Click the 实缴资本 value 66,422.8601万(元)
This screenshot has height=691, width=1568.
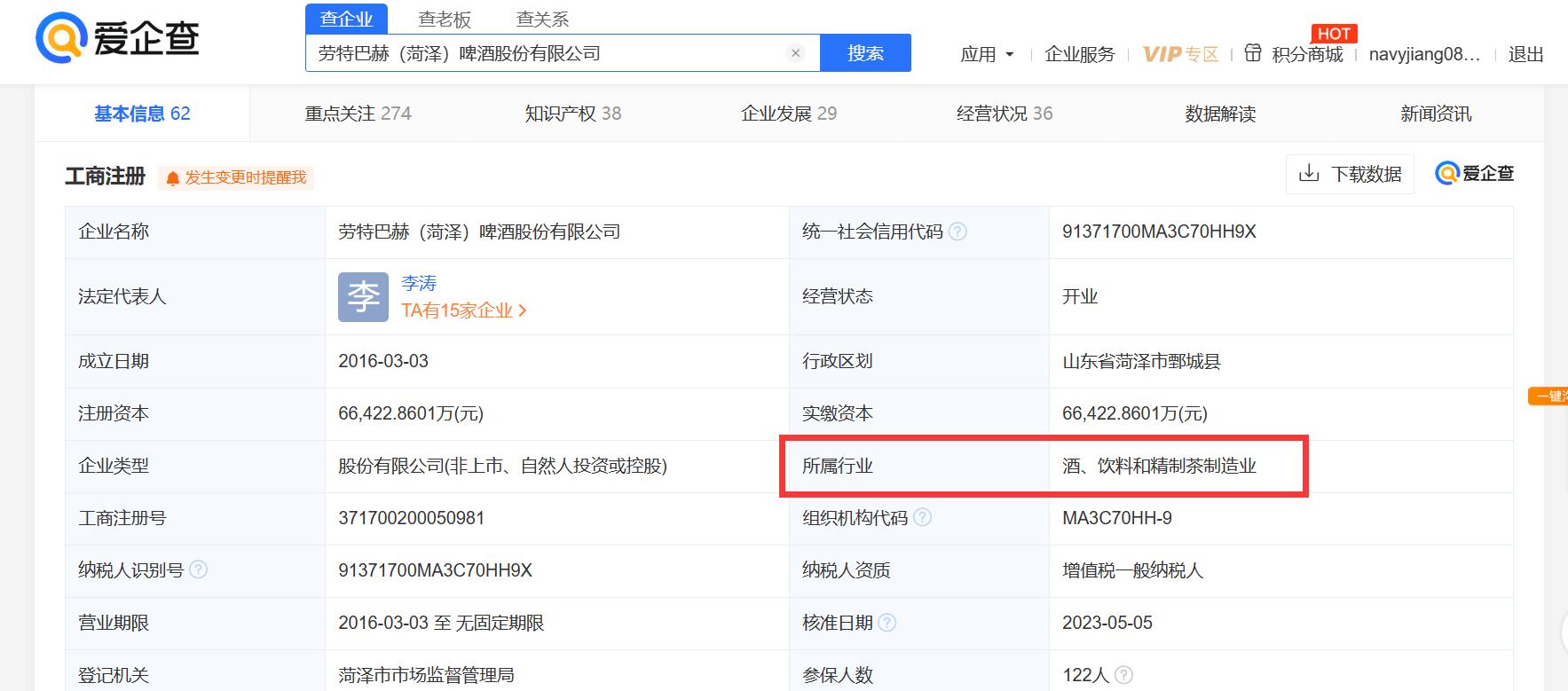tap(1135, 413)
